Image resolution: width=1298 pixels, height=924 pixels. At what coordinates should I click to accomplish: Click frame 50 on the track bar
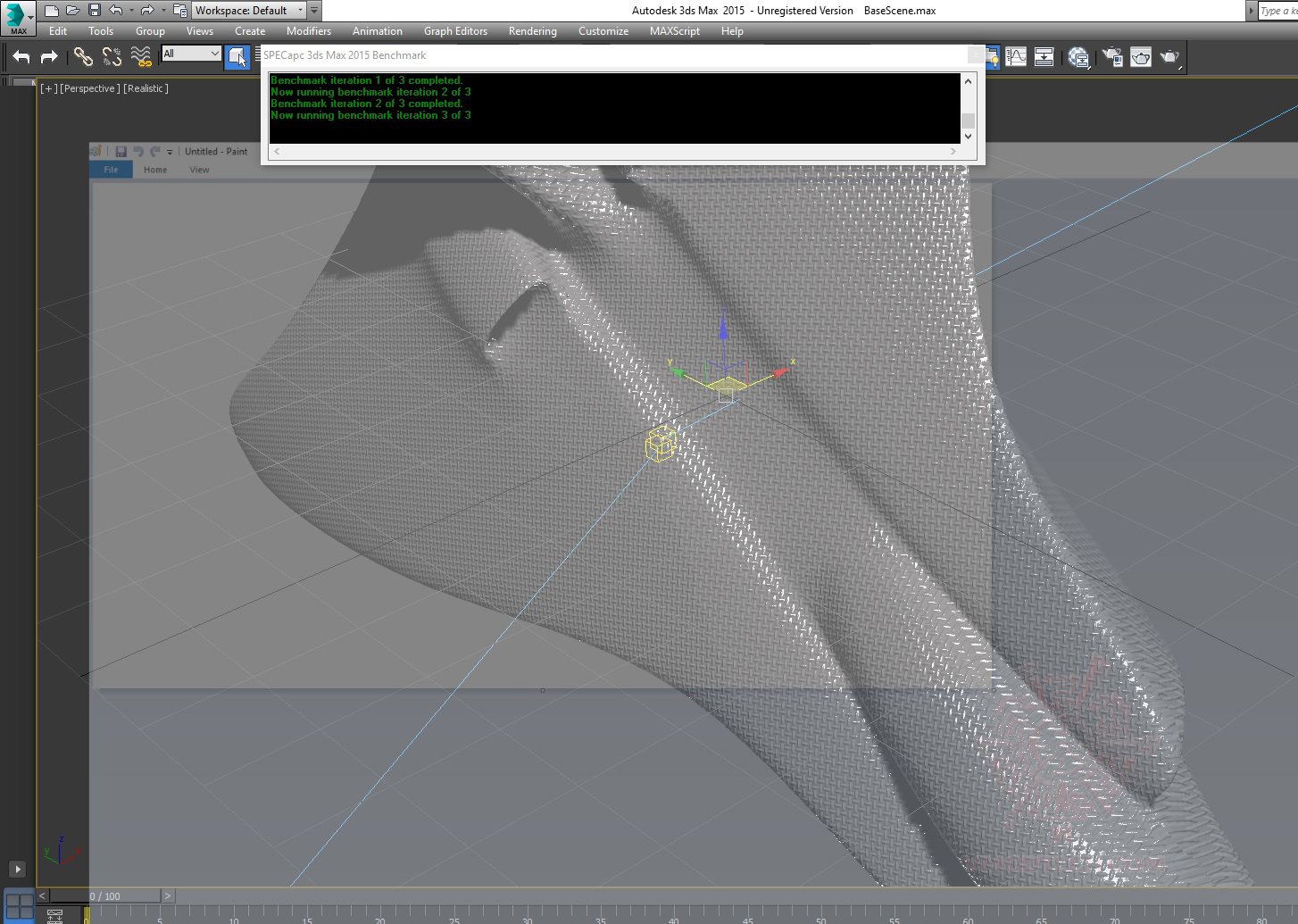tap(821, 915)
